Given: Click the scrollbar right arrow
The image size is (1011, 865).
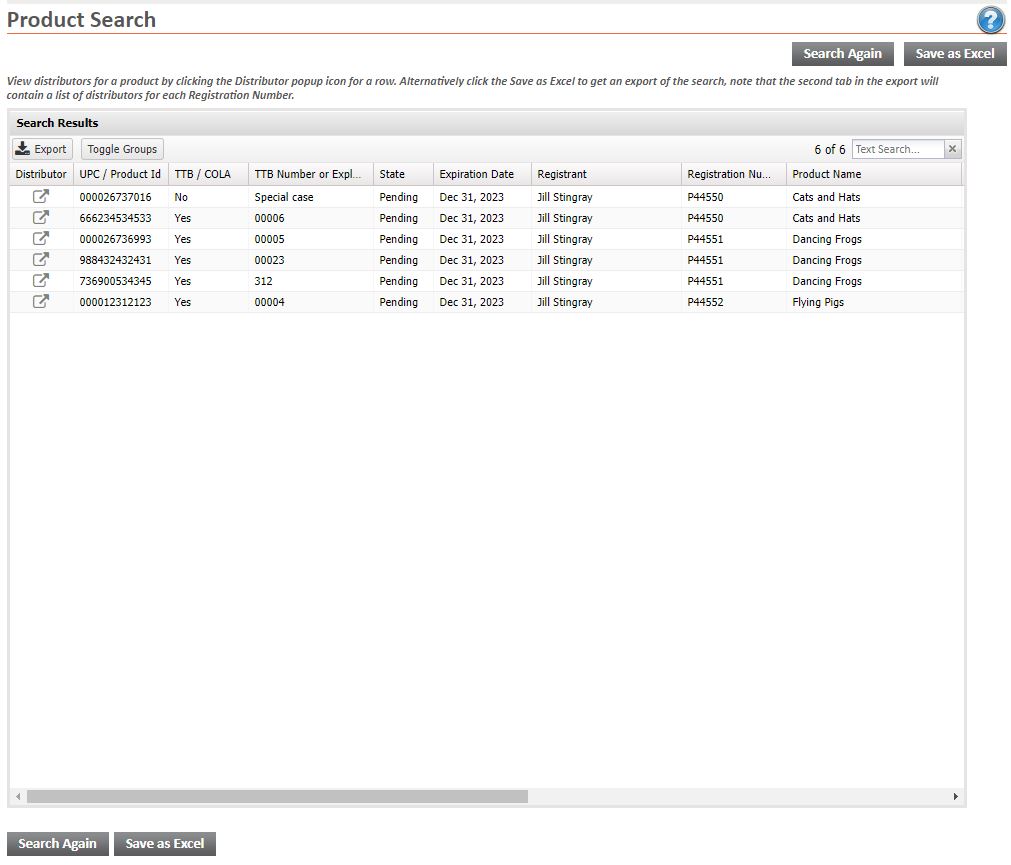Looking at the screenshot, I should [x=956, y=797].
